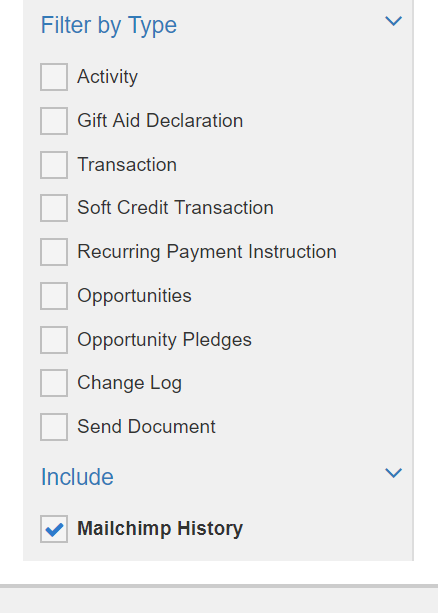The height and width of the screenshot is (613, 438).
Task: Click the Mailchimp History label
Action: (x=160, y=529)
